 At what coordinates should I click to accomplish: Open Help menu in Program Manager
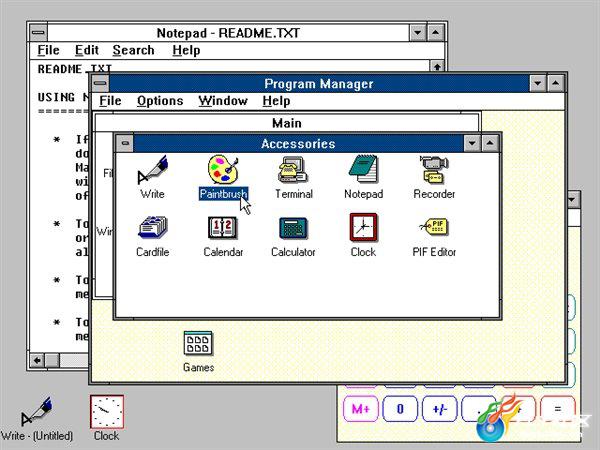(x=276, y=101)
